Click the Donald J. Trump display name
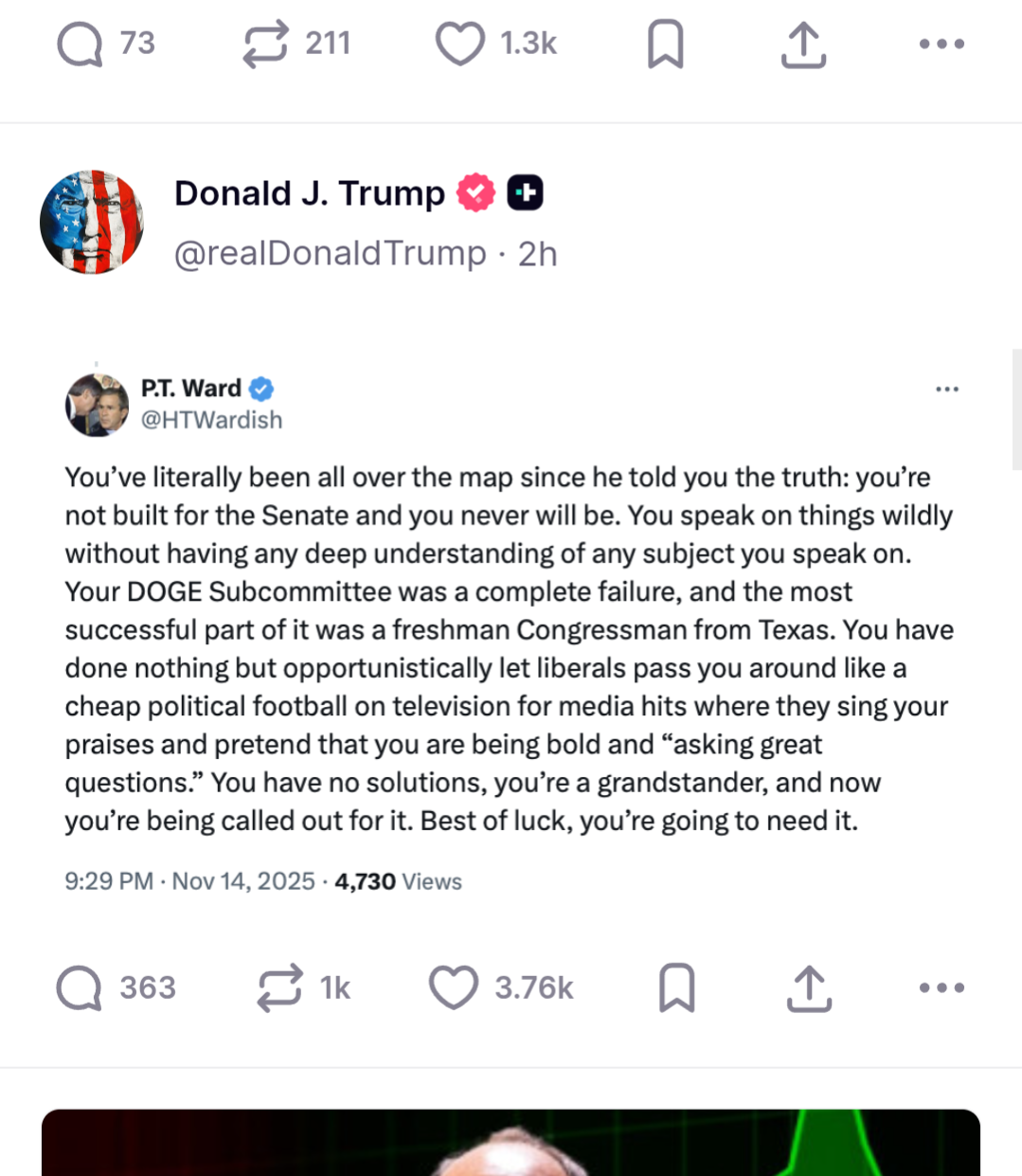1022x1176 pixels. click(x=309, y=193)
